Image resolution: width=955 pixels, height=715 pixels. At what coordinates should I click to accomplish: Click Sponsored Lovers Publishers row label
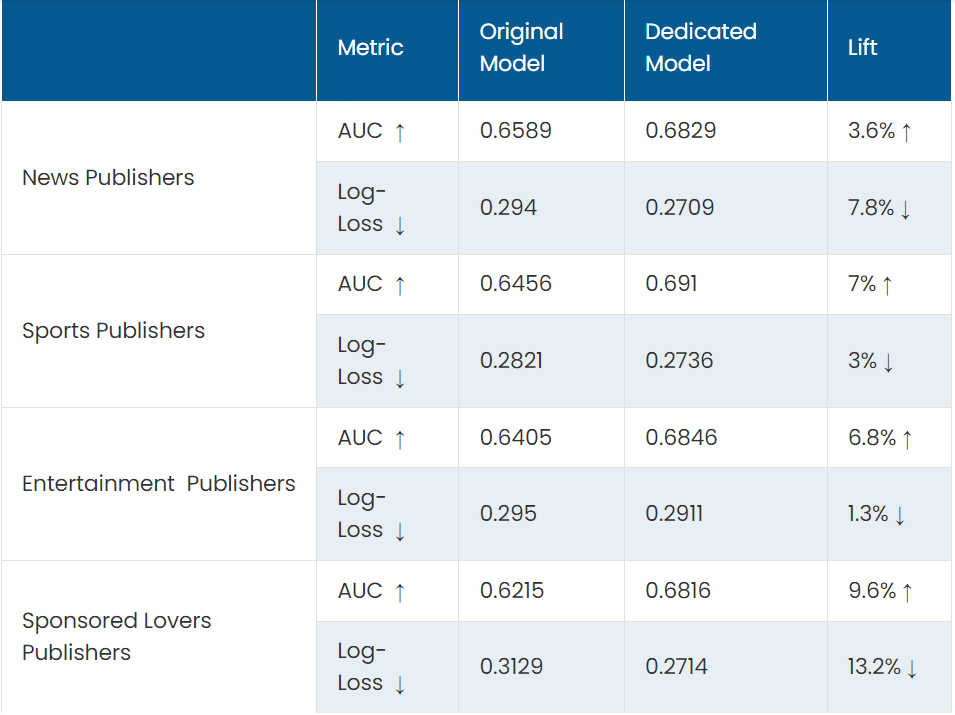(116, 636)
